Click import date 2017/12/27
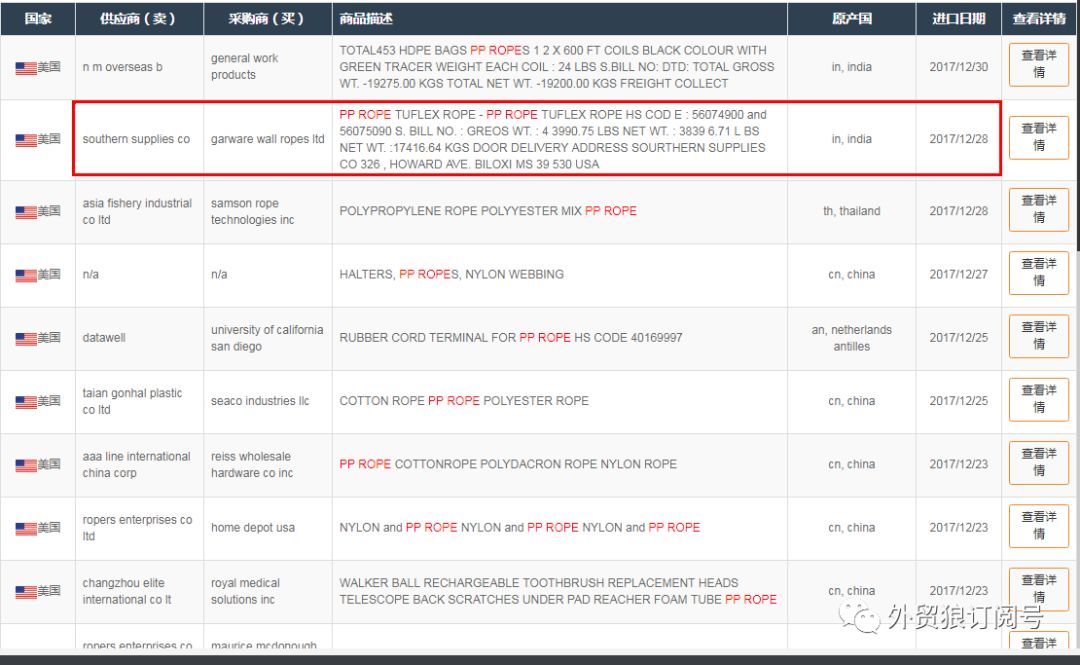Viewport: 1080px width, 665px height. (958, 274)
